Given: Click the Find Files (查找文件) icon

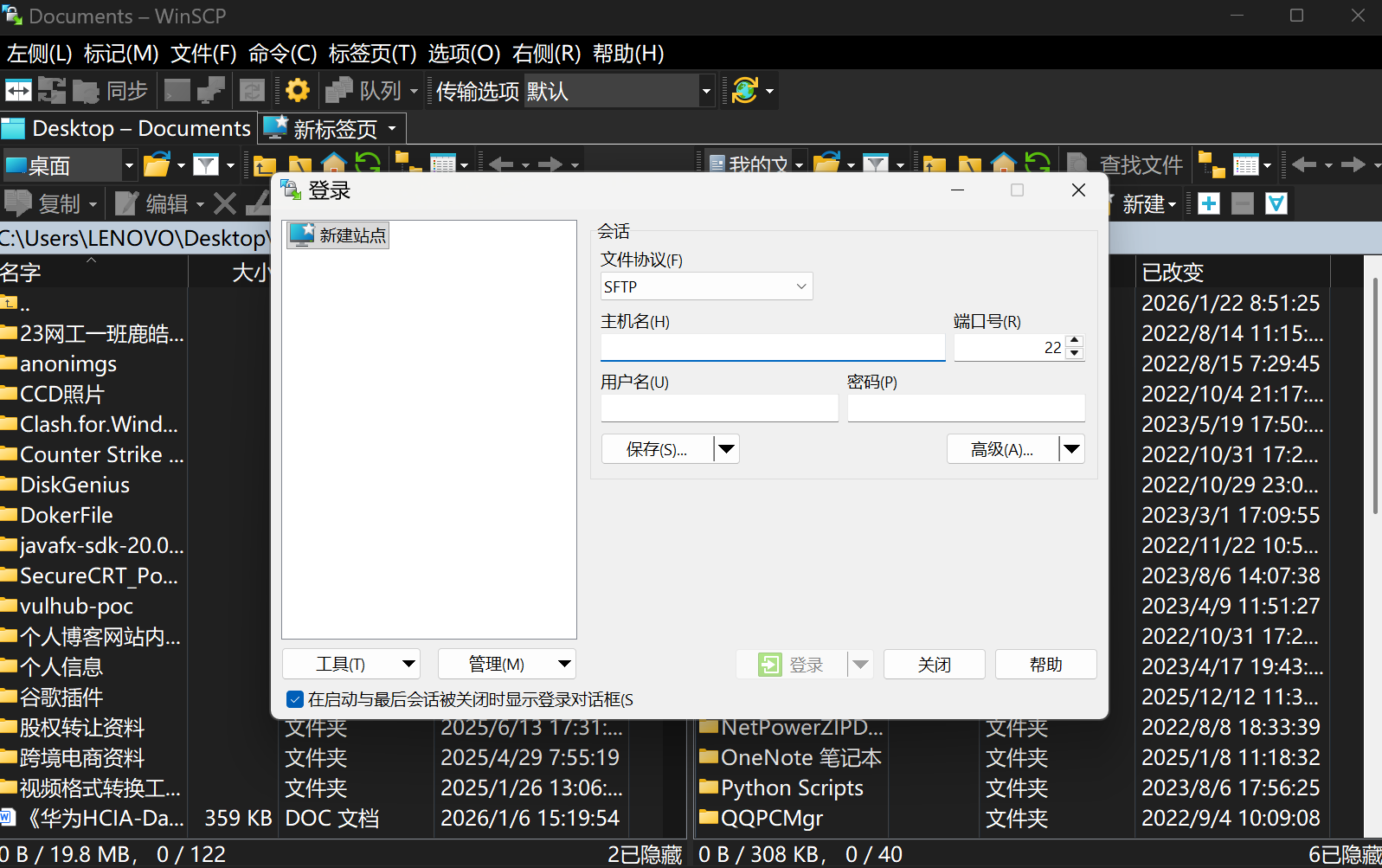Looking at the screenshot, I should click(1077, 164).
